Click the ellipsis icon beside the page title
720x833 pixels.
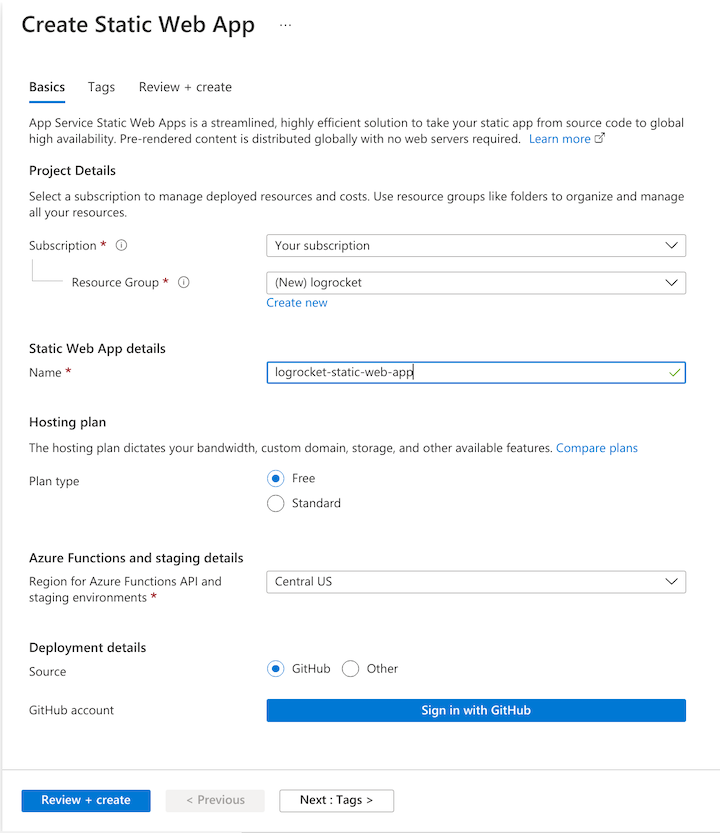(286, 26)
